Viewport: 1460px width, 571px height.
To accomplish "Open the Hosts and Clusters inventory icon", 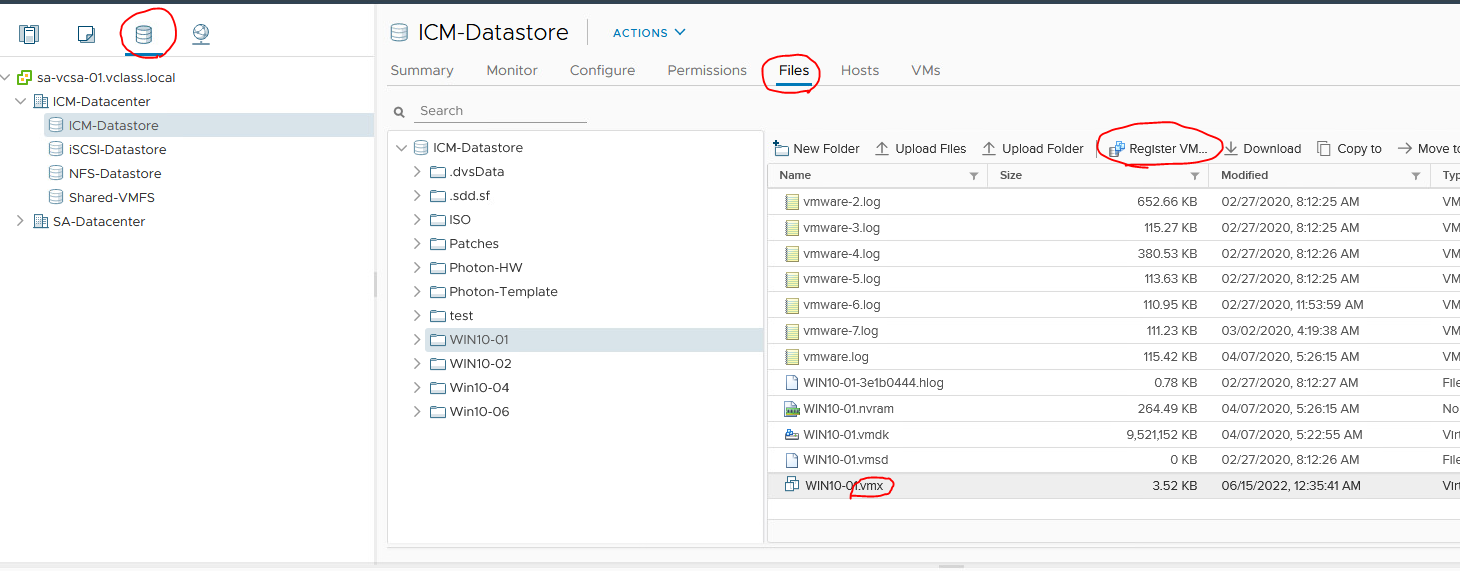I will 29,34.
